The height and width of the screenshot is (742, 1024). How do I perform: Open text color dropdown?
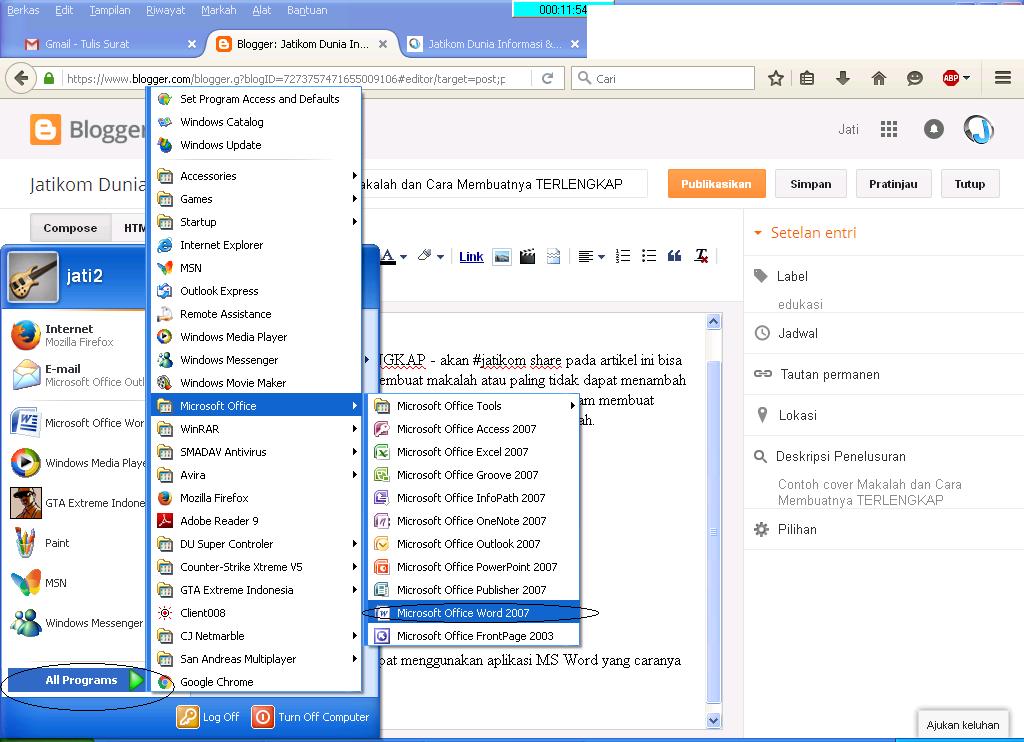coord(394,256)
